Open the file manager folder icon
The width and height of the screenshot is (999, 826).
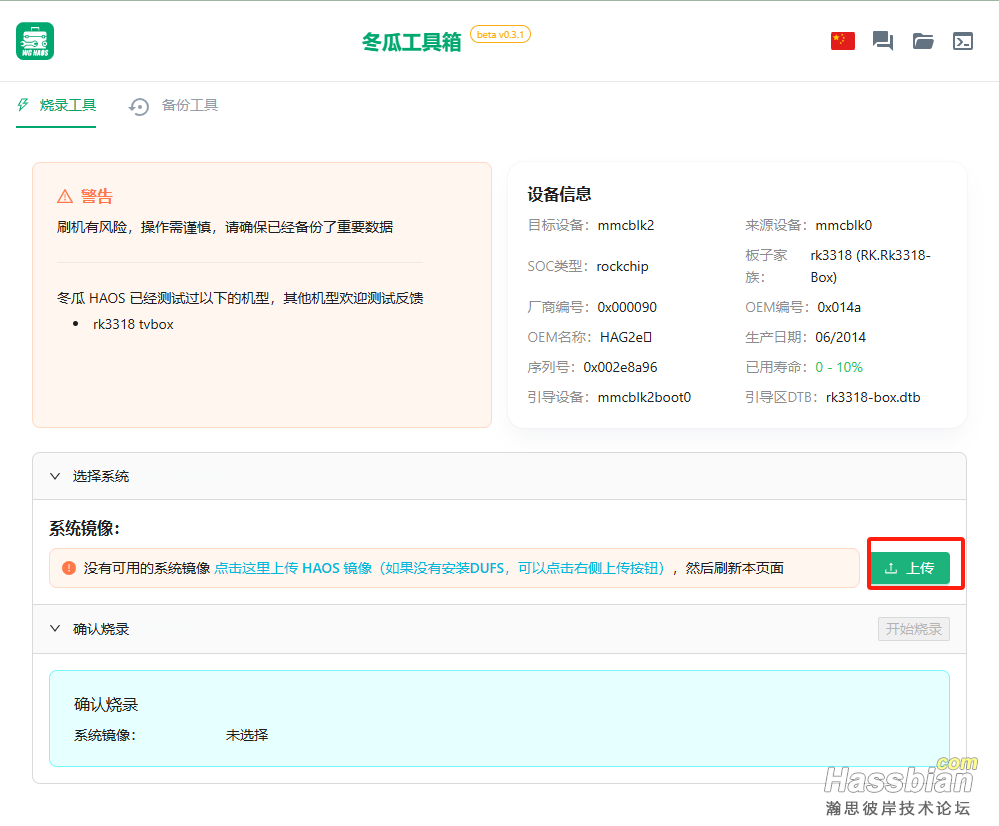point(923,41)
